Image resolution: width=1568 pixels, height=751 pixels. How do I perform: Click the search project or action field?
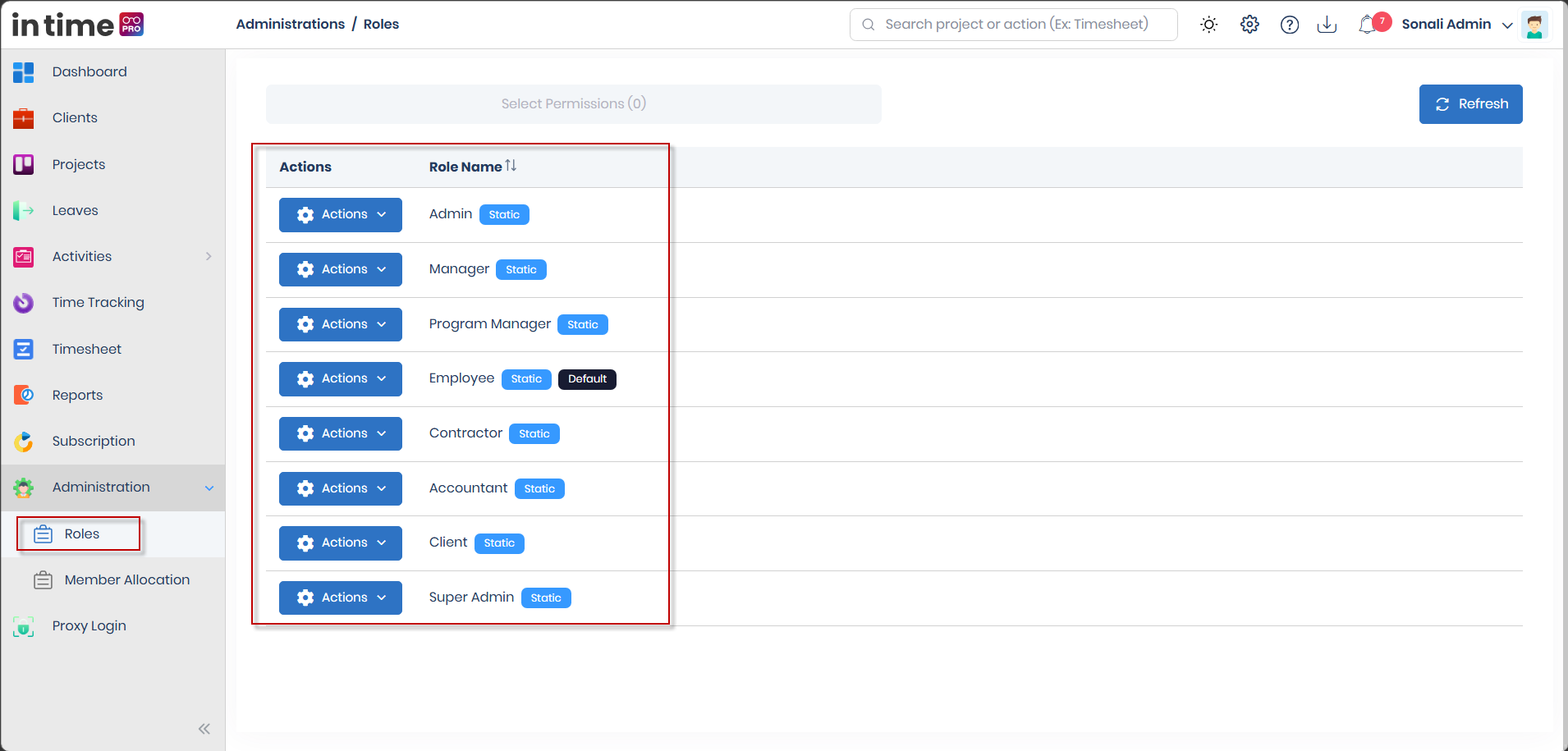tap(1013, 25)
